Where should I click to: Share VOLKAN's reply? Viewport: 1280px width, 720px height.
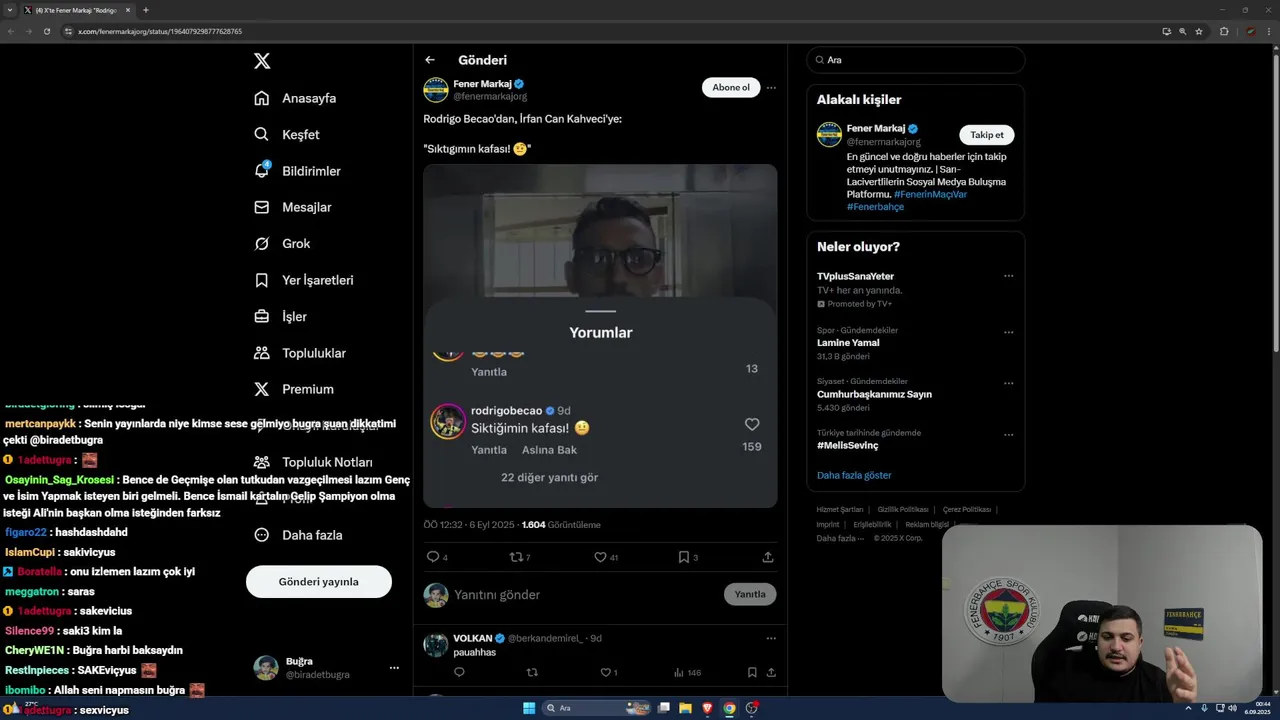pyautogui.click(x=771, y=673)
